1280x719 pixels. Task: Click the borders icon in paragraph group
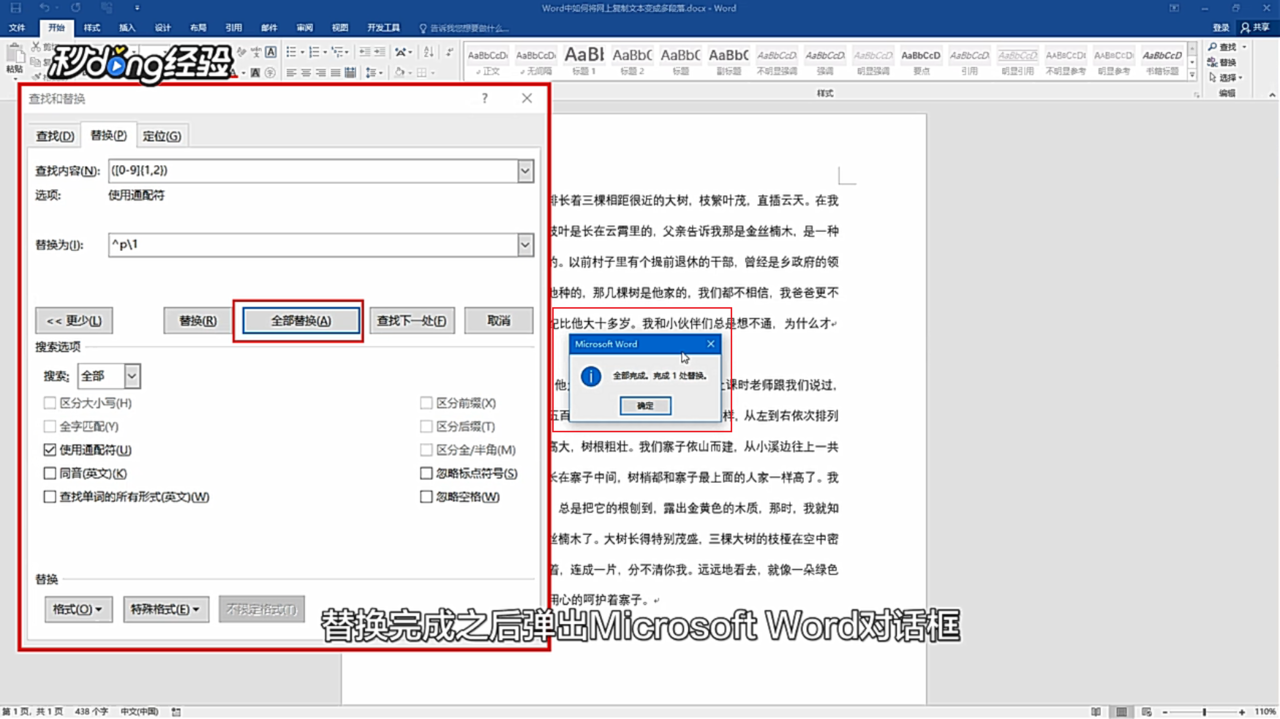(x=422, y=72)
